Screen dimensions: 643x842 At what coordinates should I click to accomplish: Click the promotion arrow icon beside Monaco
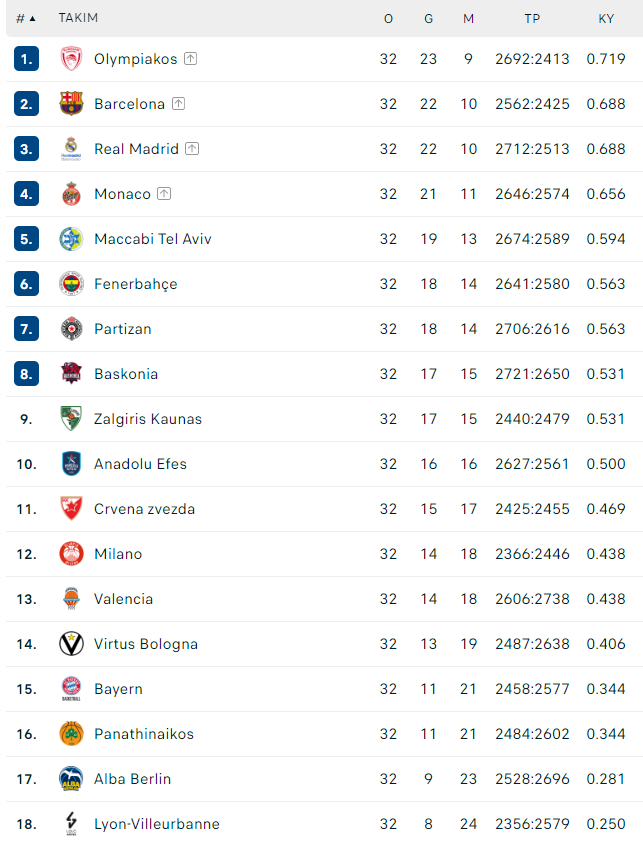164,193
